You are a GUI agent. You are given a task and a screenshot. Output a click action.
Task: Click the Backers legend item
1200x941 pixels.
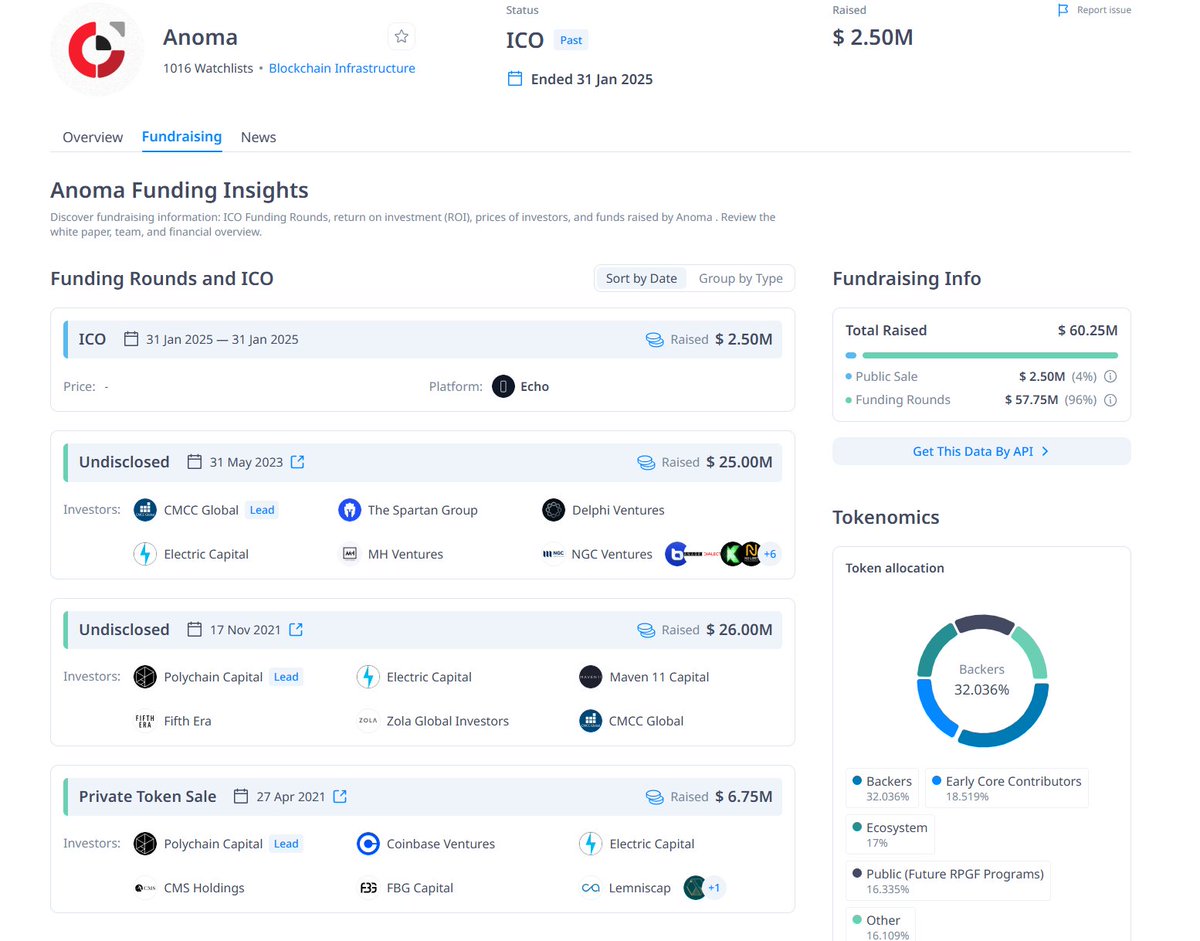(881, 788)
